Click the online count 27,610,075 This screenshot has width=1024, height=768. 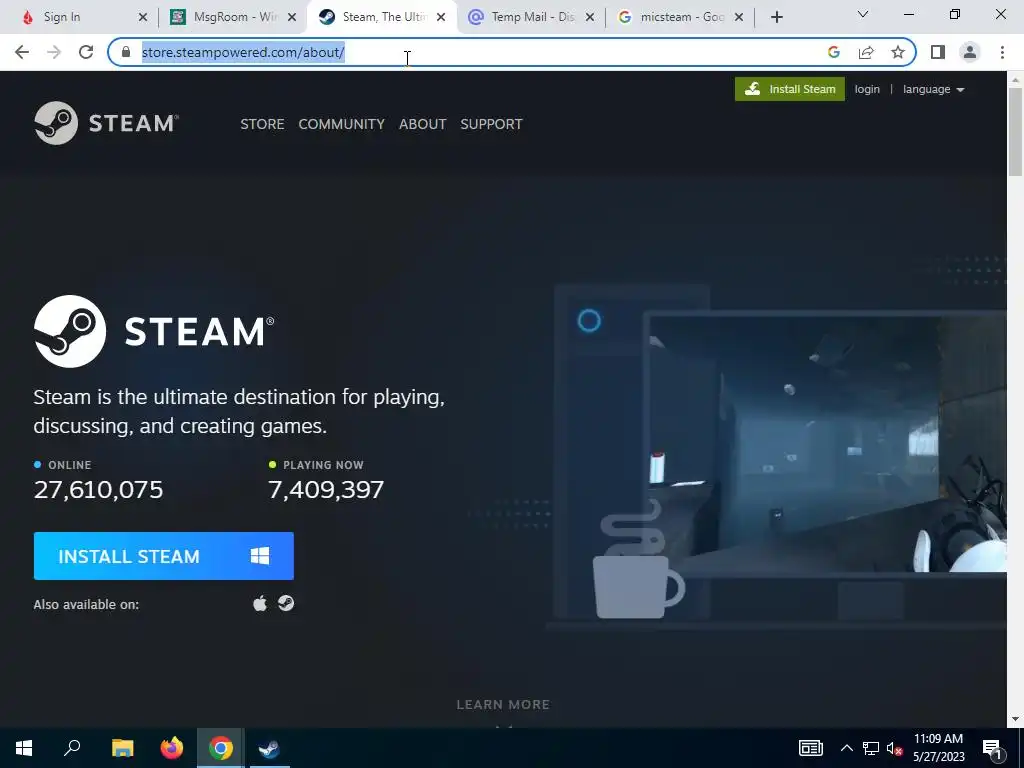tap(98, 490)
